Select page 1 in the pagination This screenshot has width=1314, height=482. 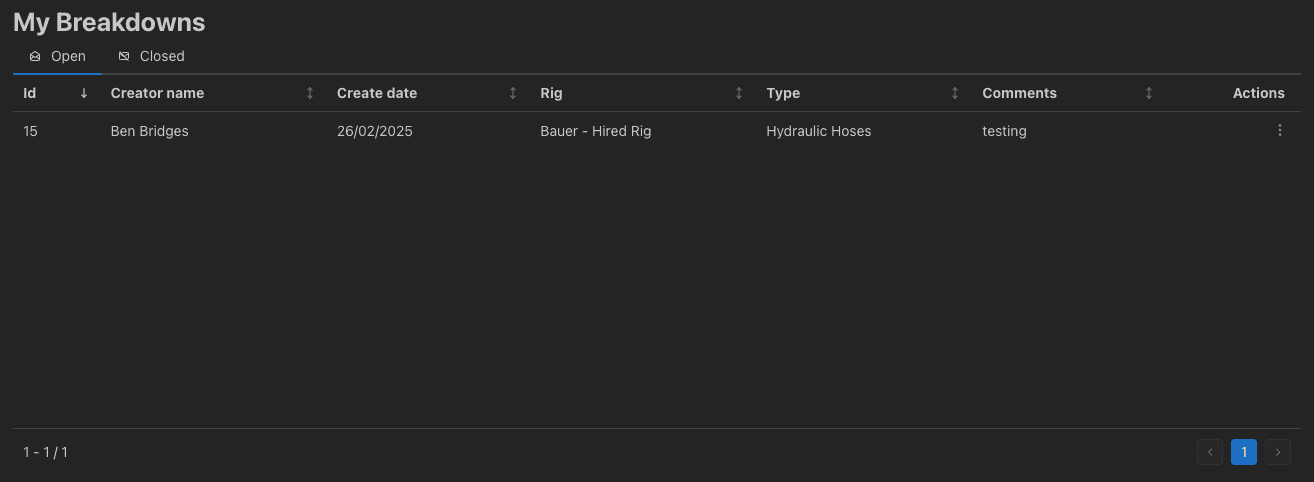1244,452
